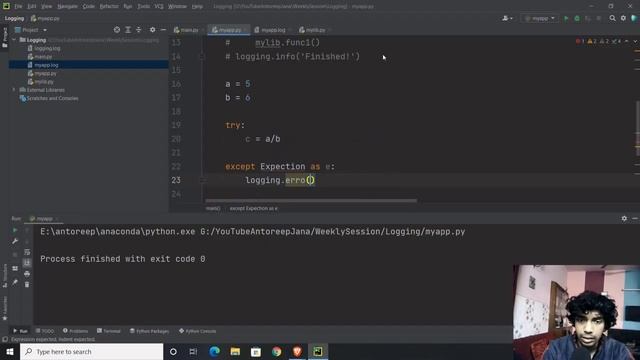Image resolution: width=640 pixels, height=360 pixels.
Task: Collapse the Logging project folder
Action: pos(15,40)
